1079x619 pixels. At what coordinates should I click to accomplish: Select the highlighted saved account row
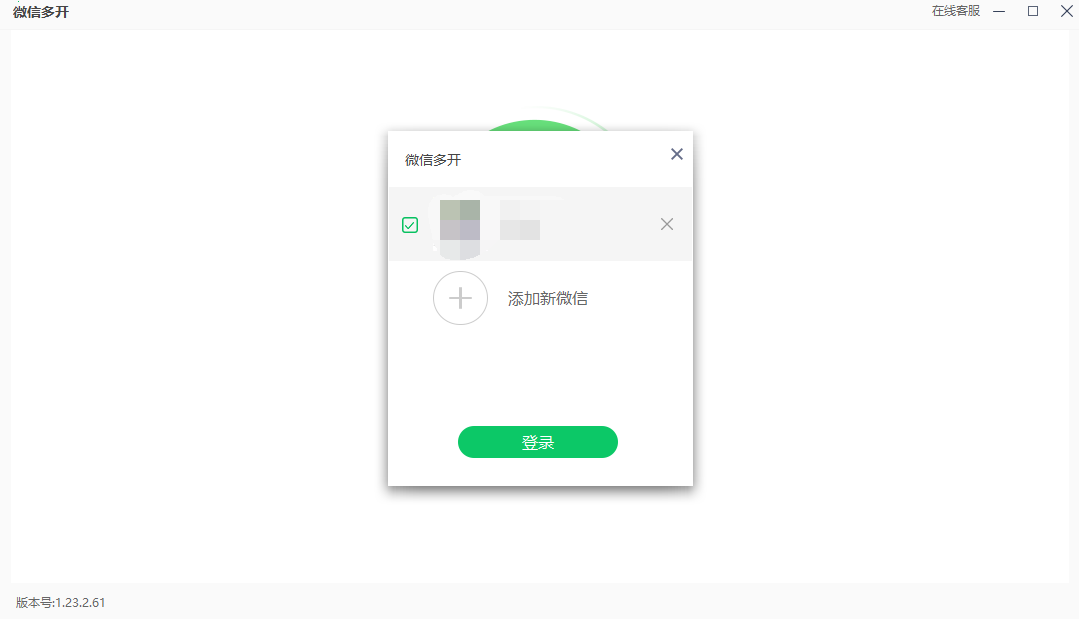click(540, 224)
